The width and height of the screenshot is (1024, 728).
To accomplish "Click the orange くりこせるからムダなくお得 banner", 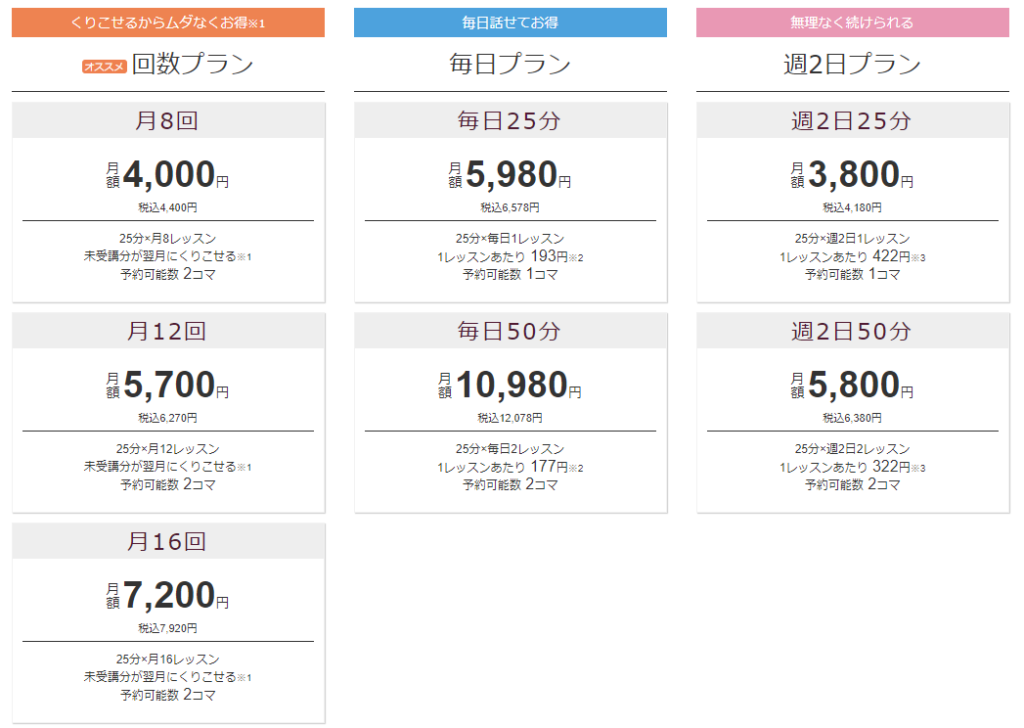I will point(168,23).
